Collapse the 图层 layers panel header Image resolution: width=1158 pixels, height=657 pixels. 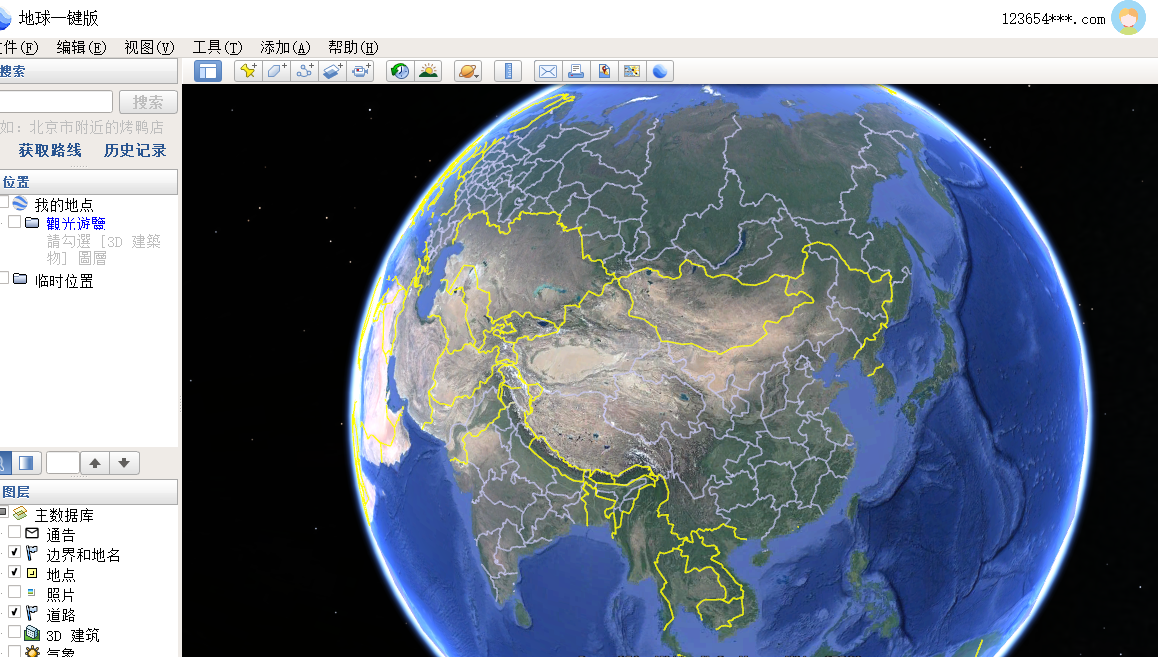coord(89,492)
